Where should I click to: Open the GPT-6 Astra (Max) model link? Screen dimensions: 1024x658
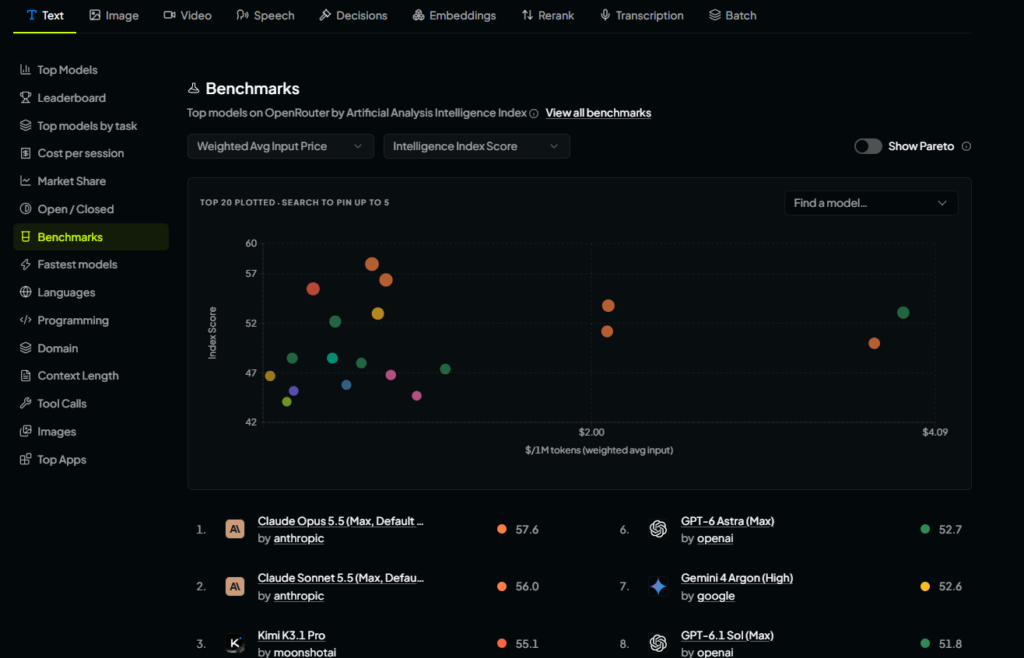click(728, 521)
